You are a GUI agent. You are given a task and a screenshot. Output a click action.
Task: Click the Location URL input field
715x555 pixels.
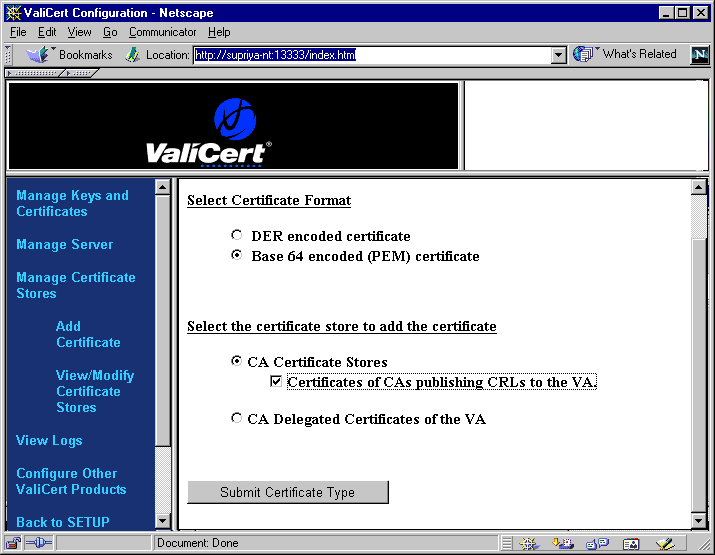click(372, 55)
